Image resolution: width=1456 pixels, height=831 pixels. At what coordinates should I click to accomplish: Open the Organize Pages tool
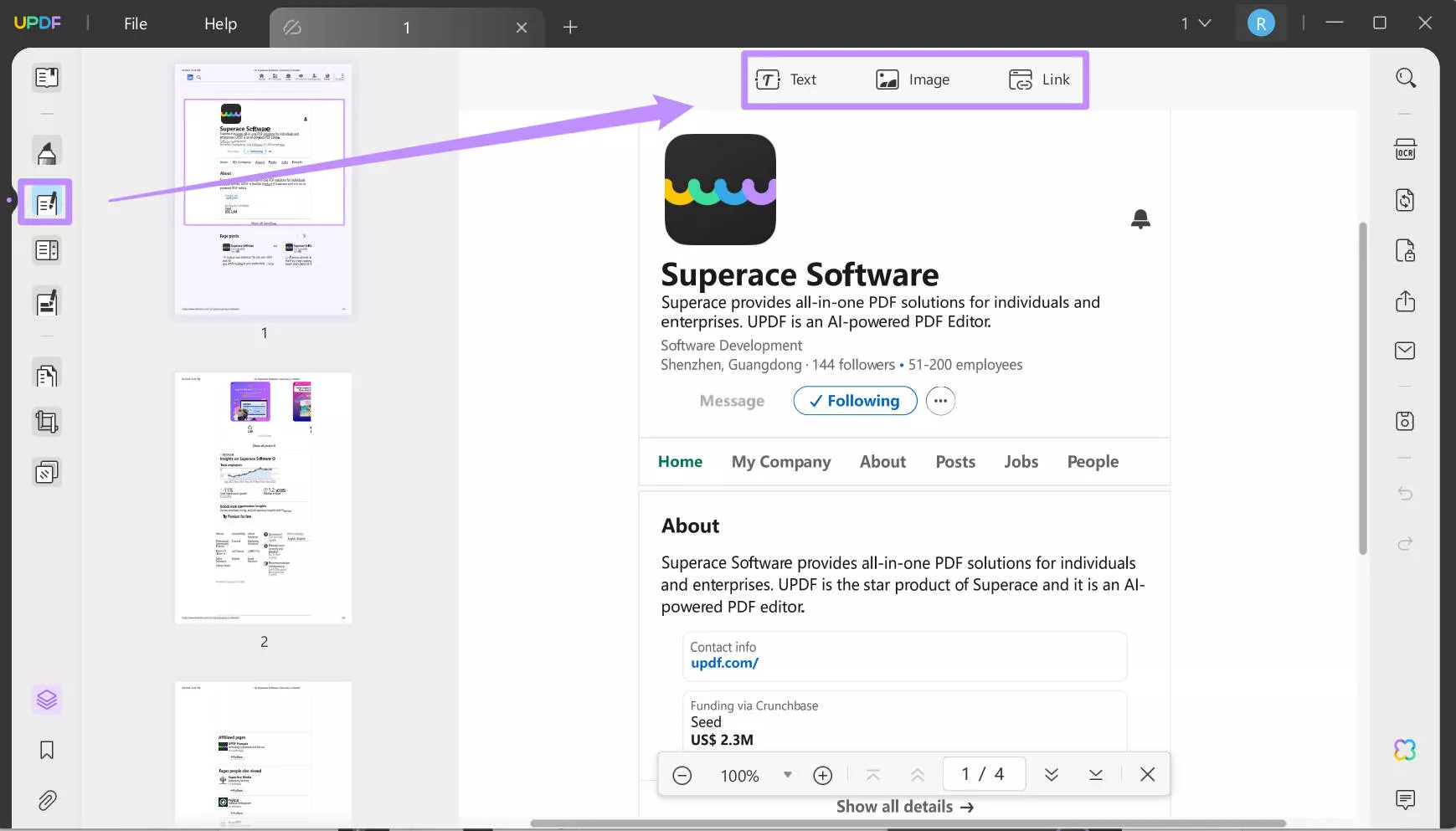(x=47, y=375)
